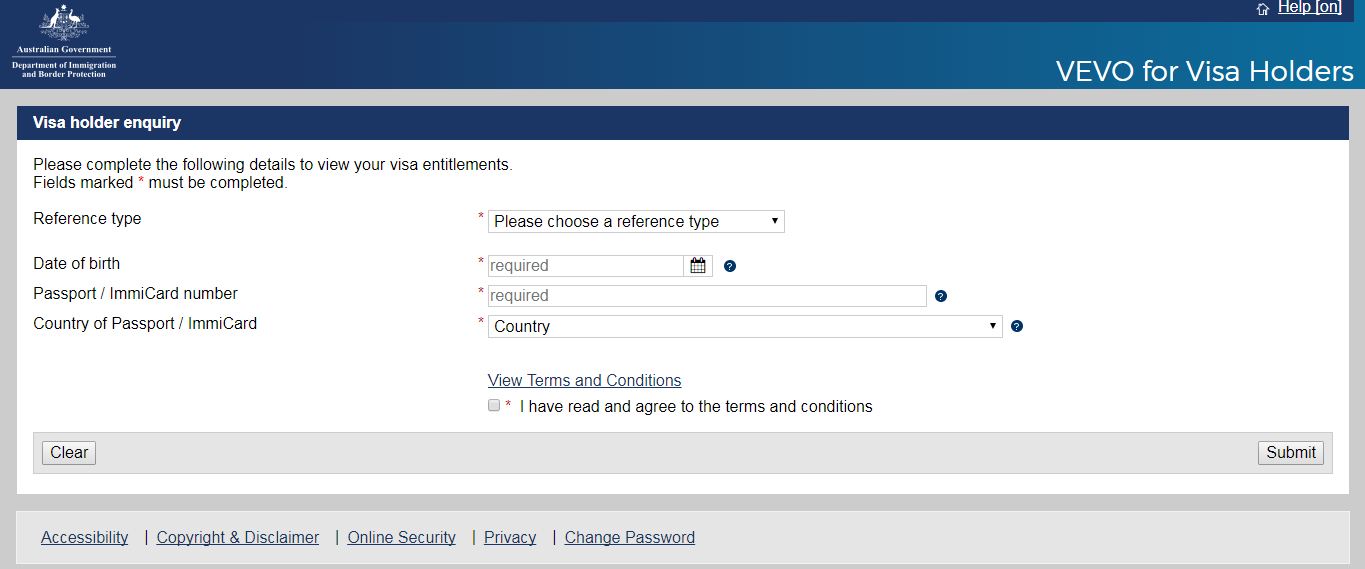Click the Change Password link
This screenshot has height=569, width=1365.
click(629, 537)
